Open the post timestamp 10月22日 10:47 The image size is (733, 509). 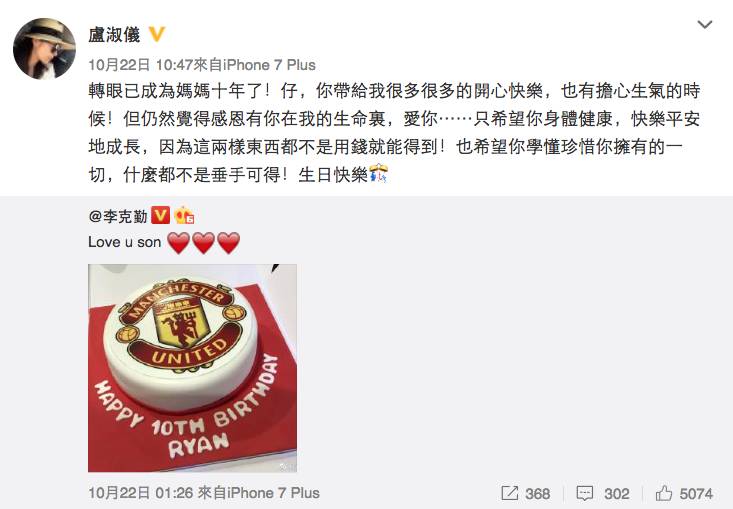(x=140, y=65)
